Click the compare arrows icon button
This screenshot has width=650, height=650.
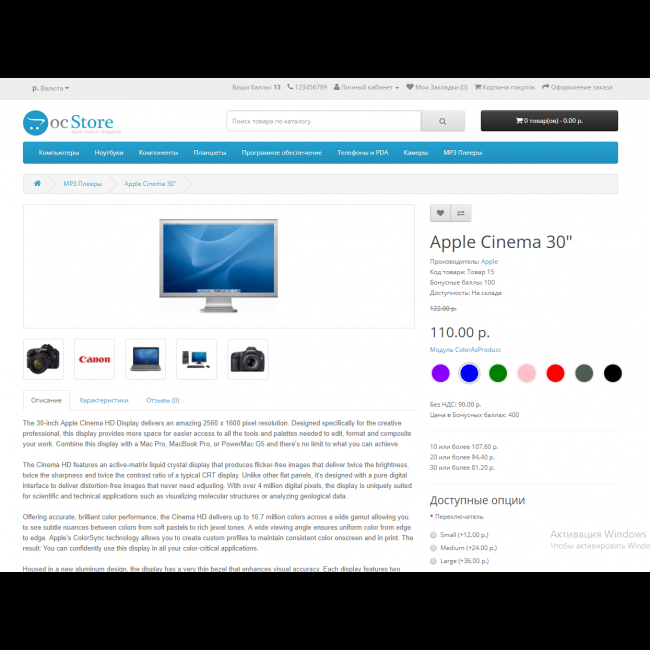coord(461,213)
